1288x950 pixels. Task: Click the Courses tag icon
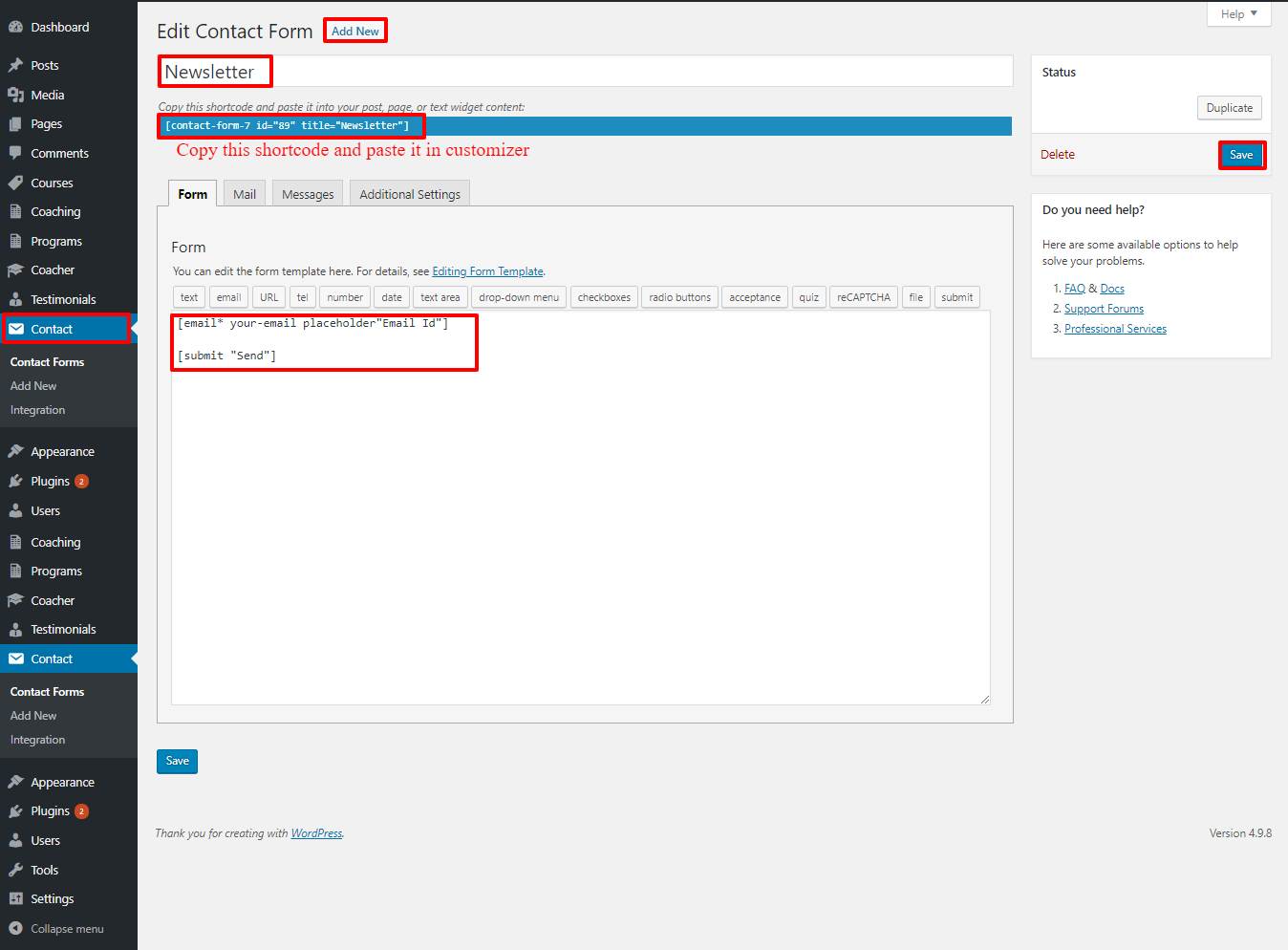point(15,184)
